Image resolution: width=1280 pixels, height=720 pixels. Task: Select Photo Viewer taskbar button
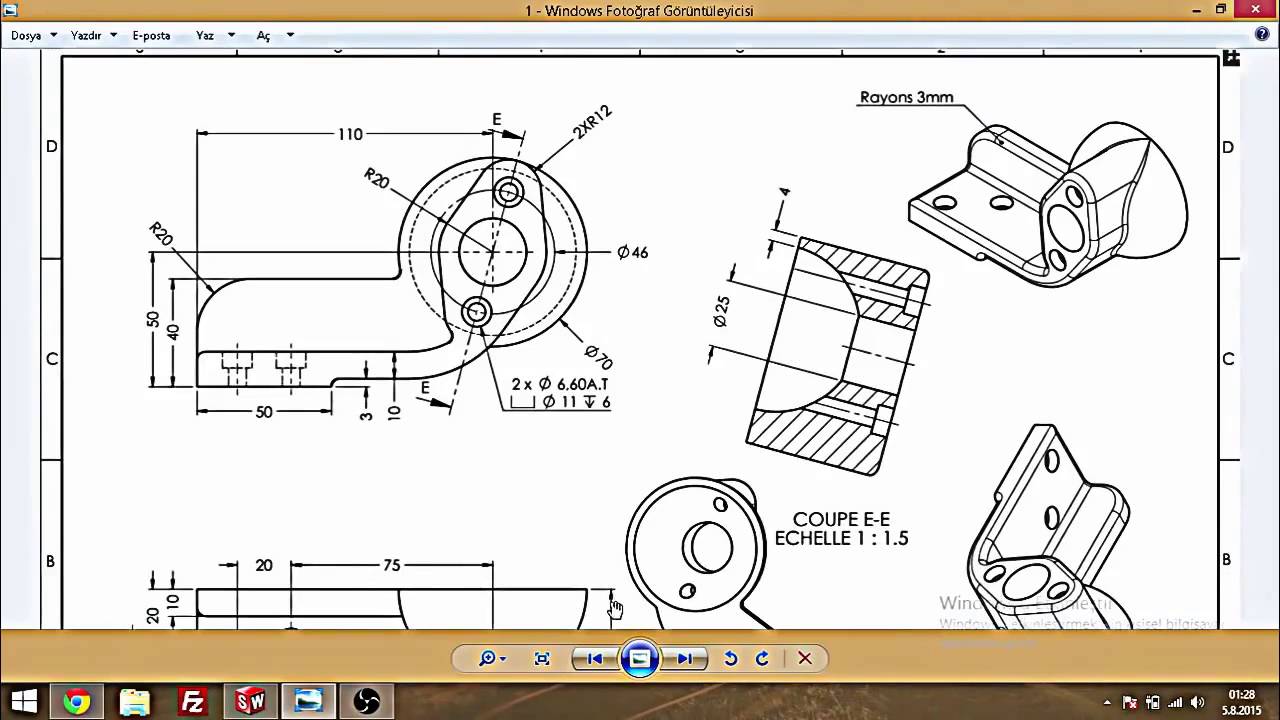[x=308, y=701]
